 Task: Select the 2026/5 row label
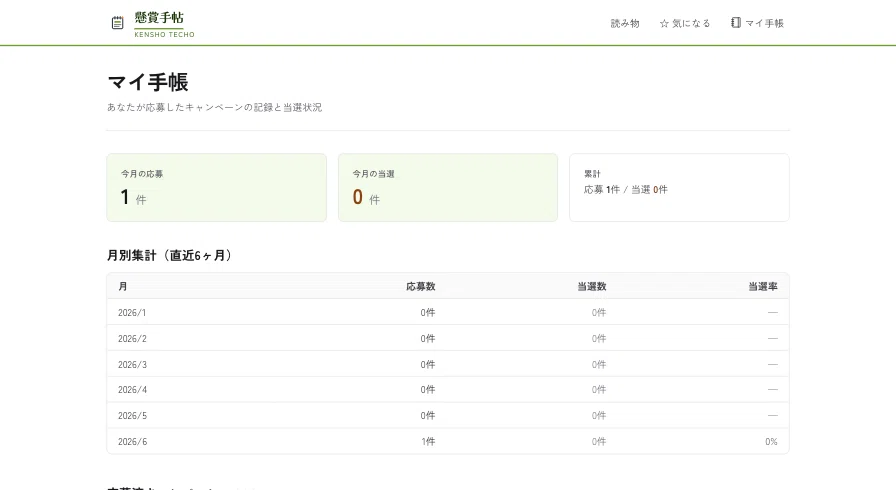[132, 416]
